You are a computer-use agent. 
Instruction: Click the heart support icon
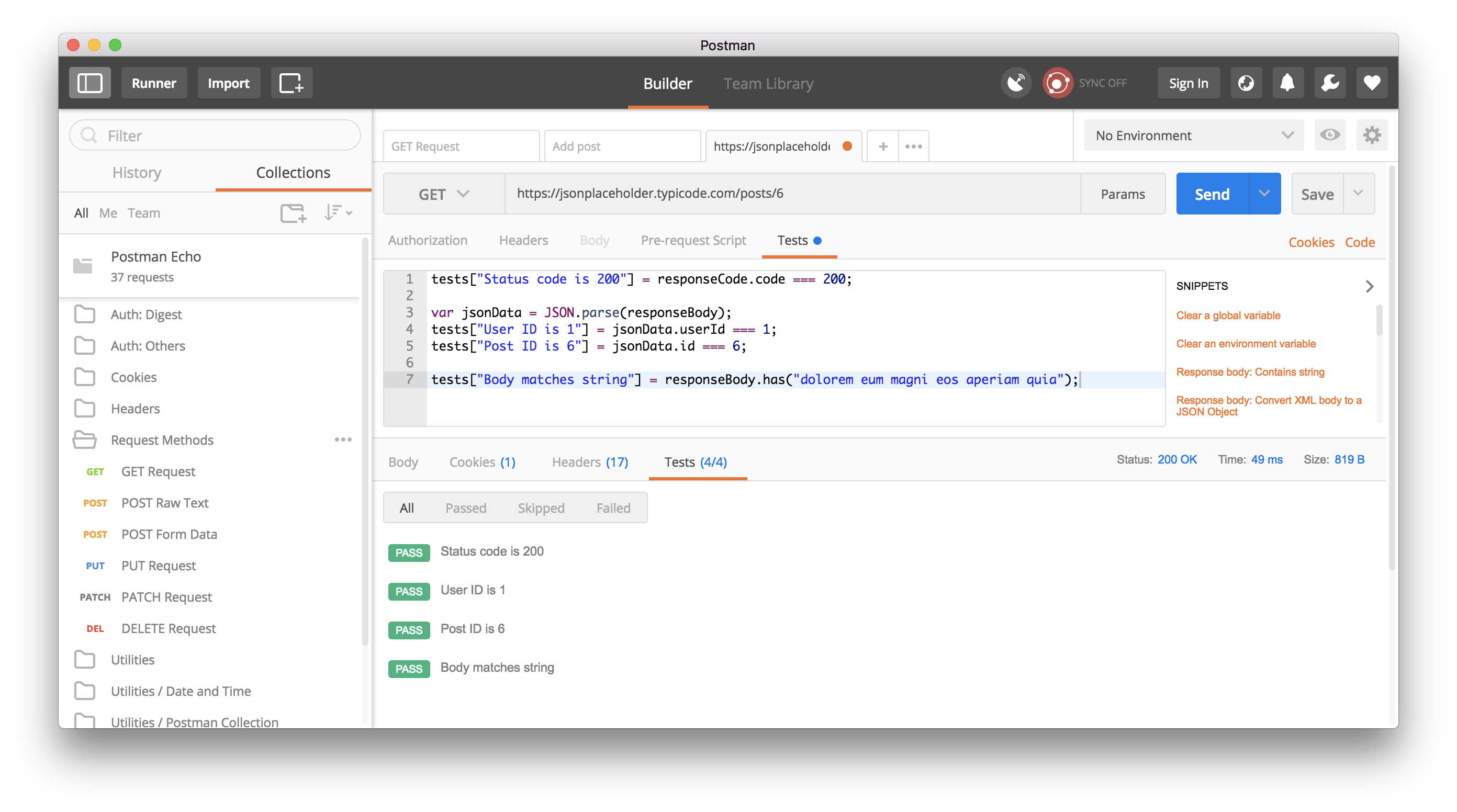pyautogui.click(x=1372, y=83)
